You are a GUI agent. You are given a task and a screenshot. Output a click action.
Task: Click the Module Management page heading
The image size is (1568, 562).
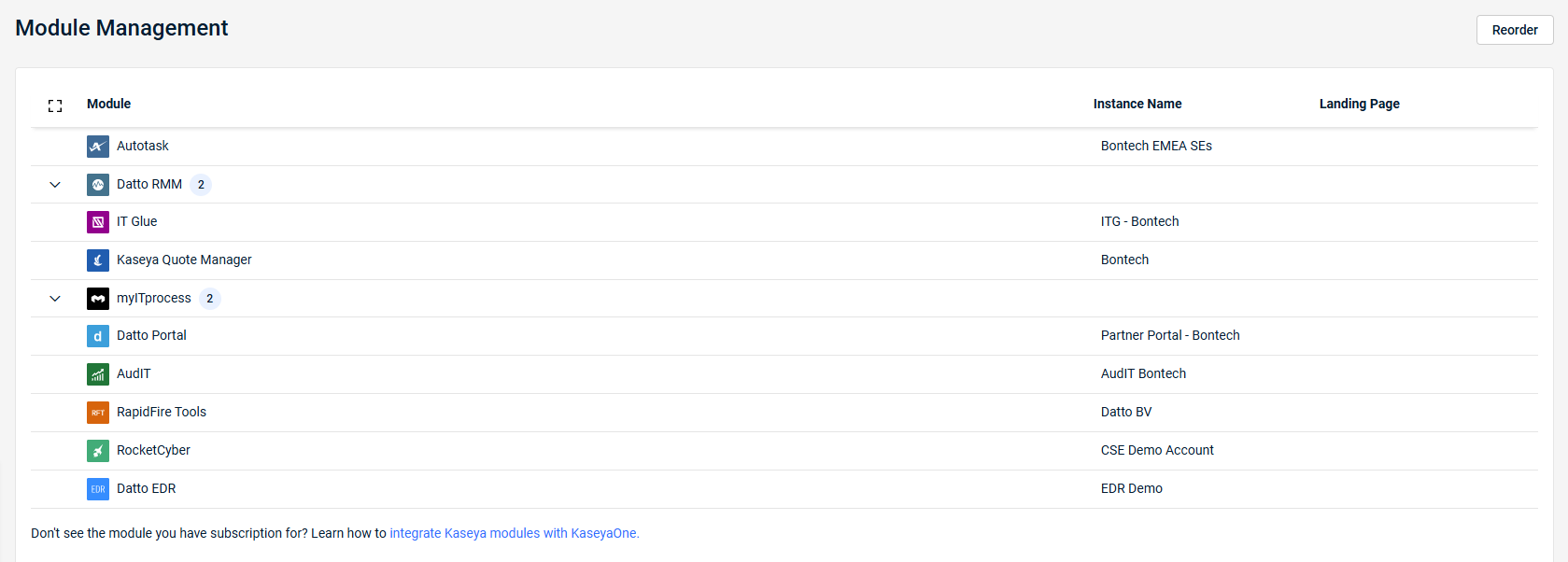click(121, 28)
